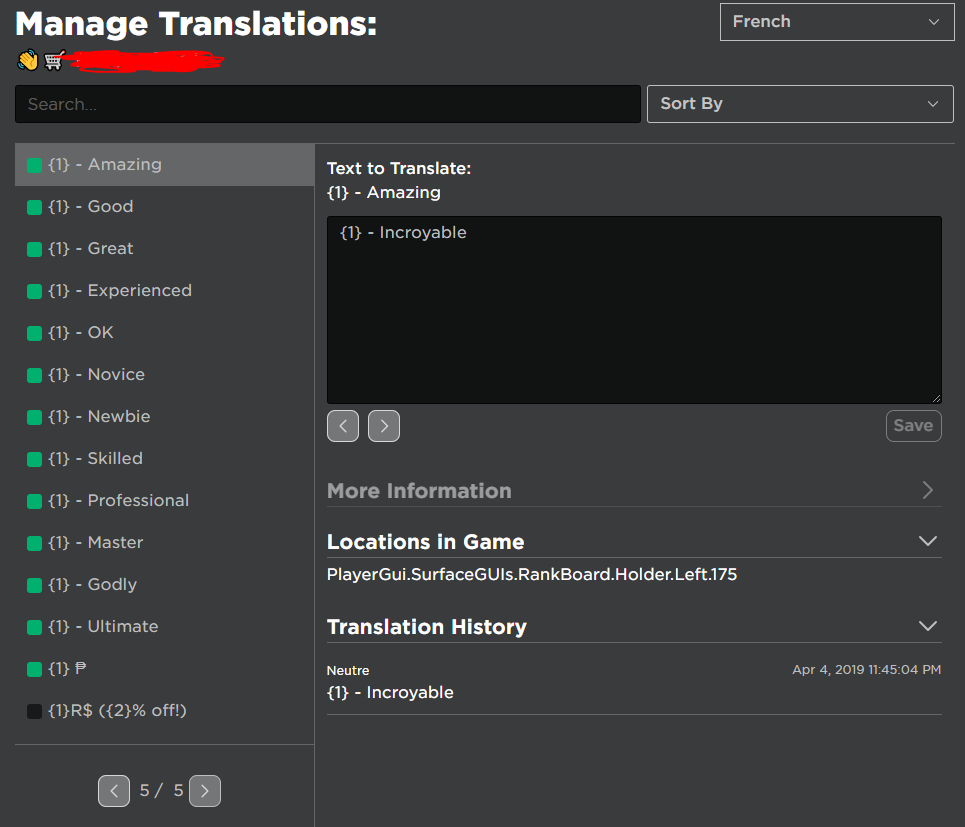This screenshot has width=965, height=827.
Task: Click the next page arrow in pagination
Action: click(204, 790)
